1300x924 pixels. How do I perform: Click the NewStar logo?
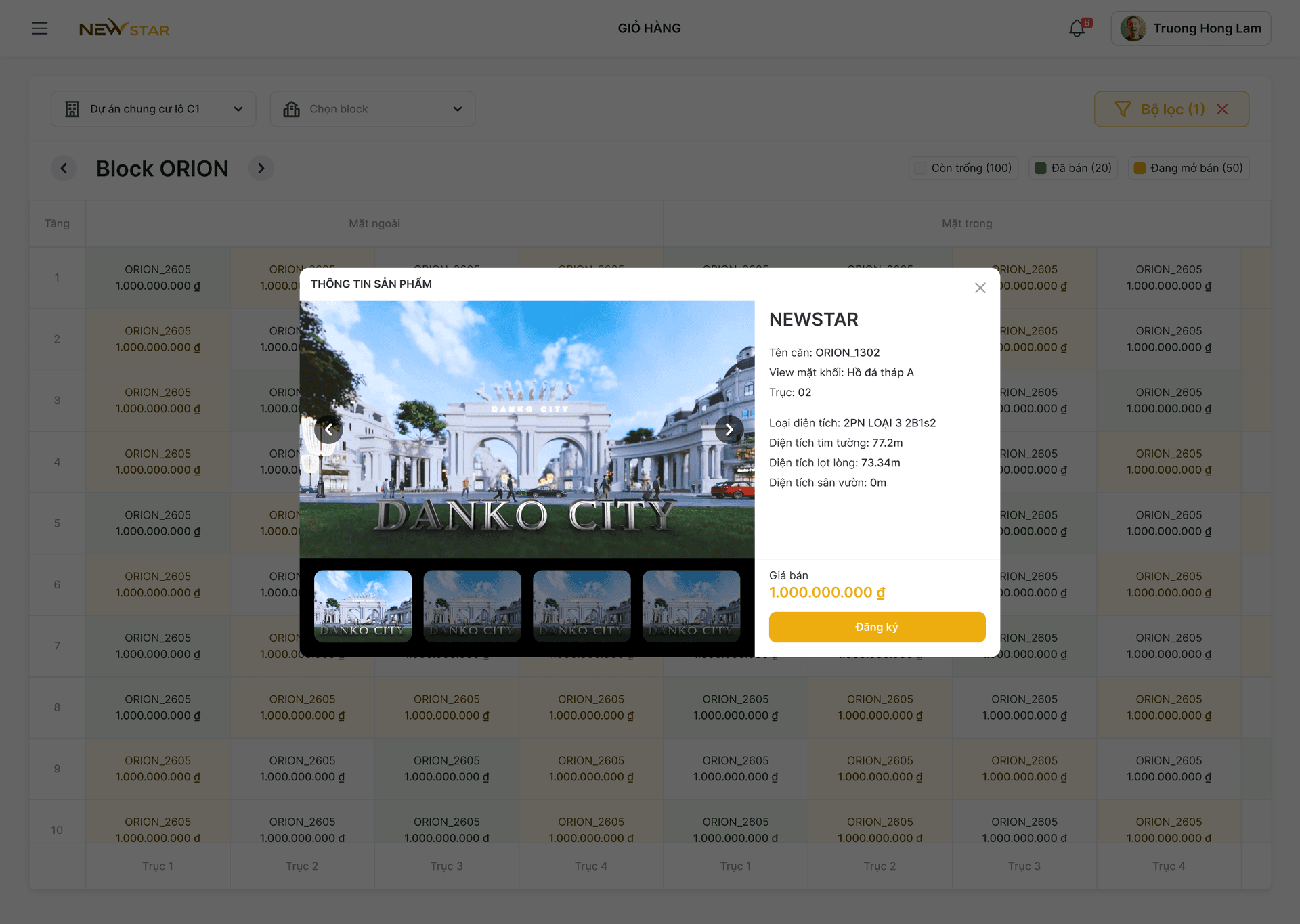[x=124, y=28]
